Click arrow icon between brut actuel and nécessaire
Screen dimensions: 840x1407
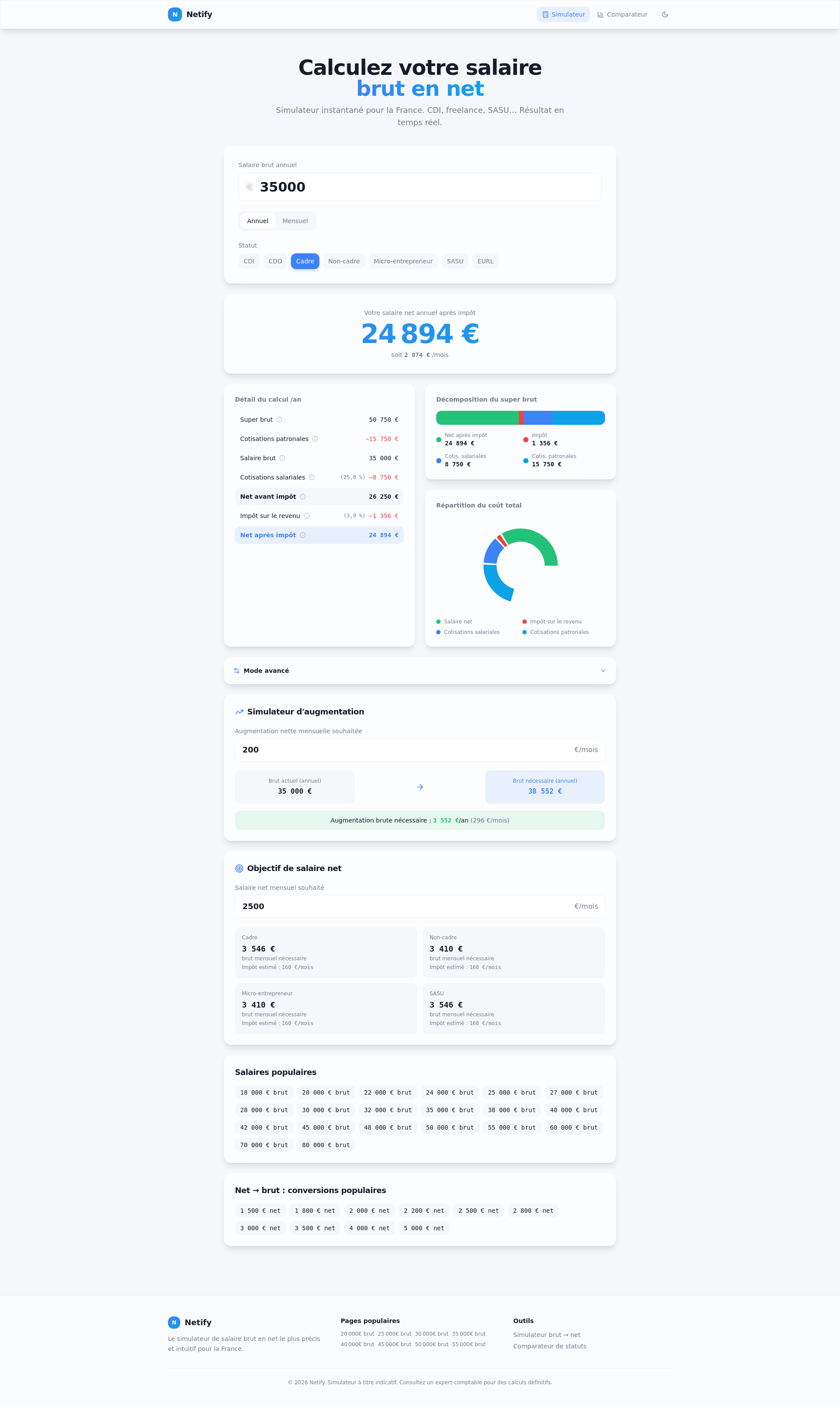click(x=420, y=787)
